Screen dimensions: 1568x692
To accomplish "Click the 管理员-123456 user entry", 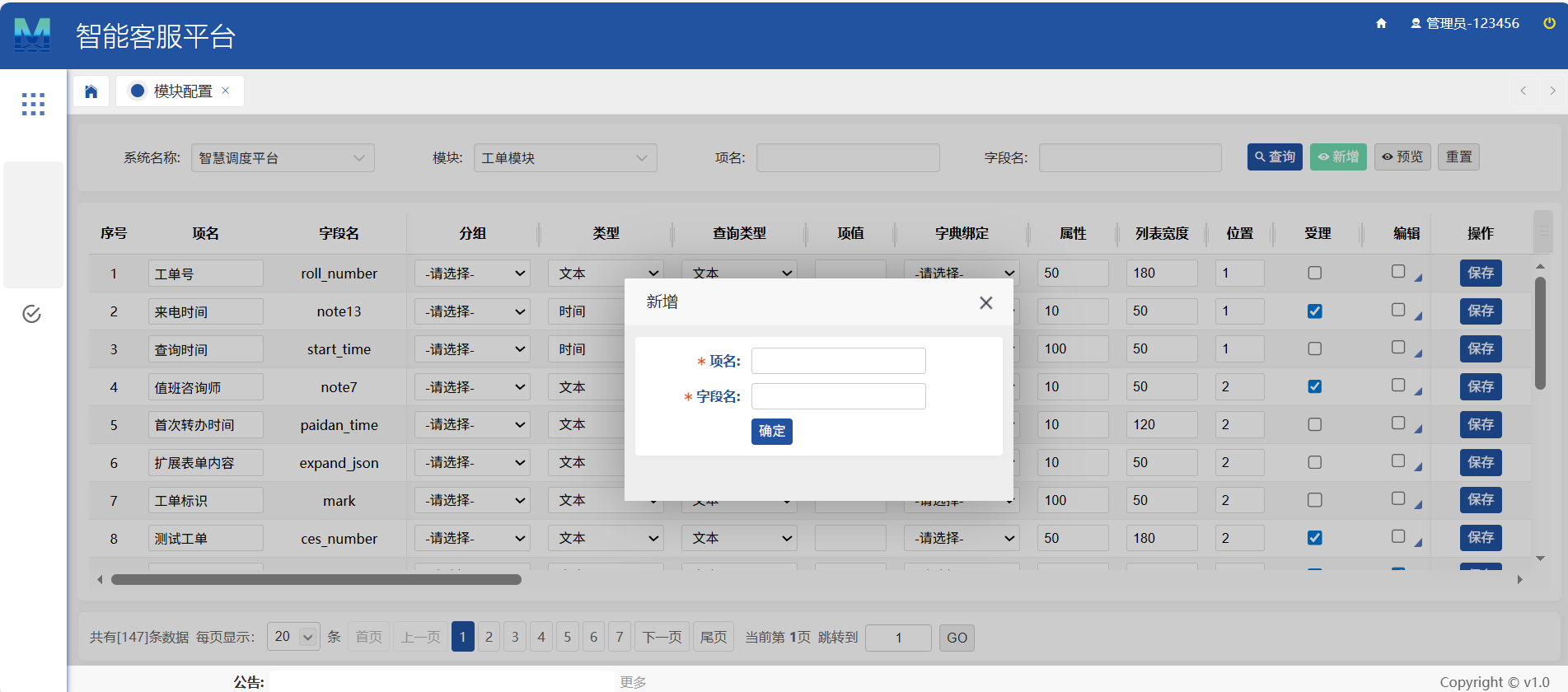I will (x=1465, y=23).
